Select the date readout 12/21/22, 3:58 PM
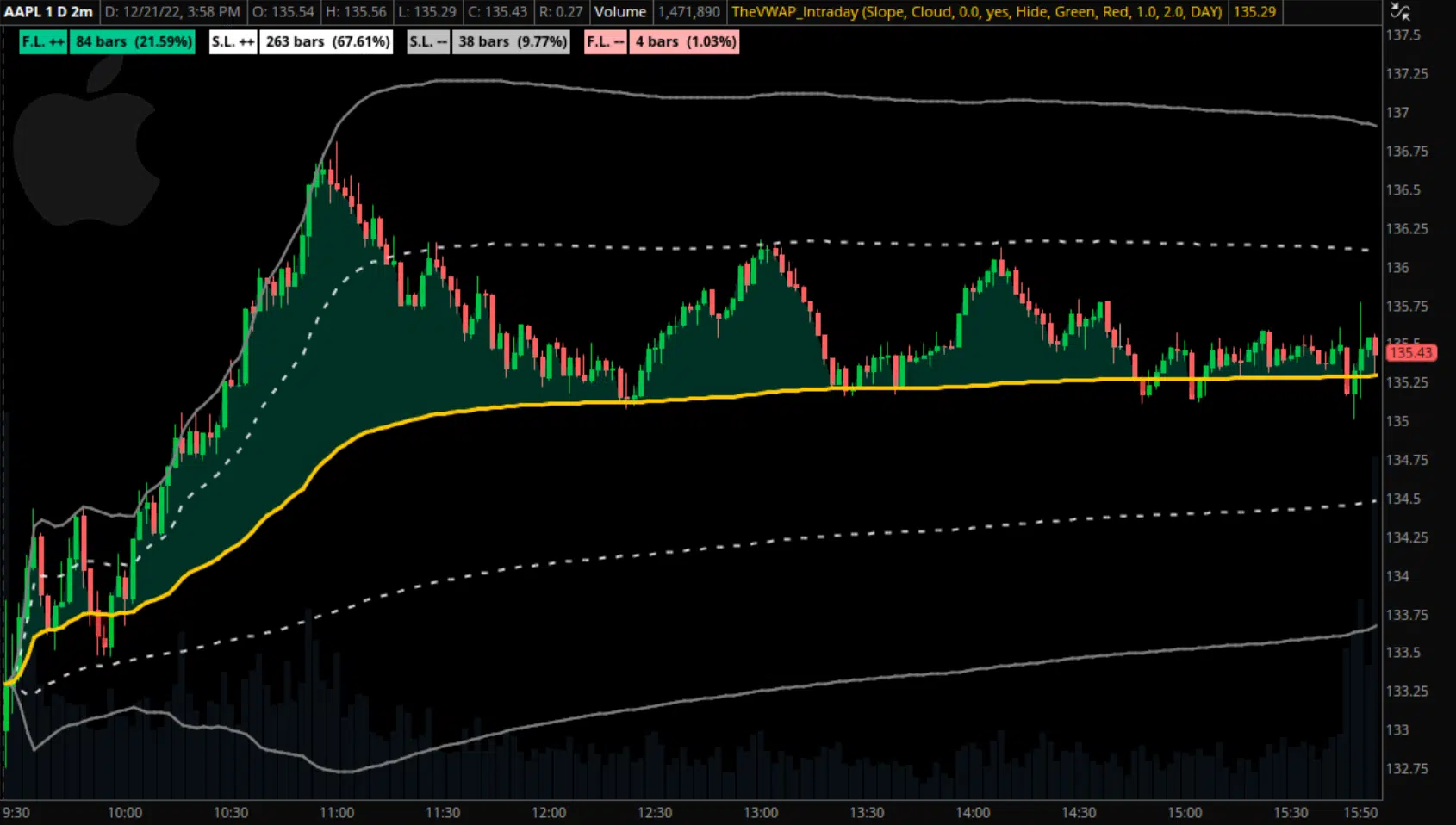Screen dimensions: 1456x825 click(172, 12)
